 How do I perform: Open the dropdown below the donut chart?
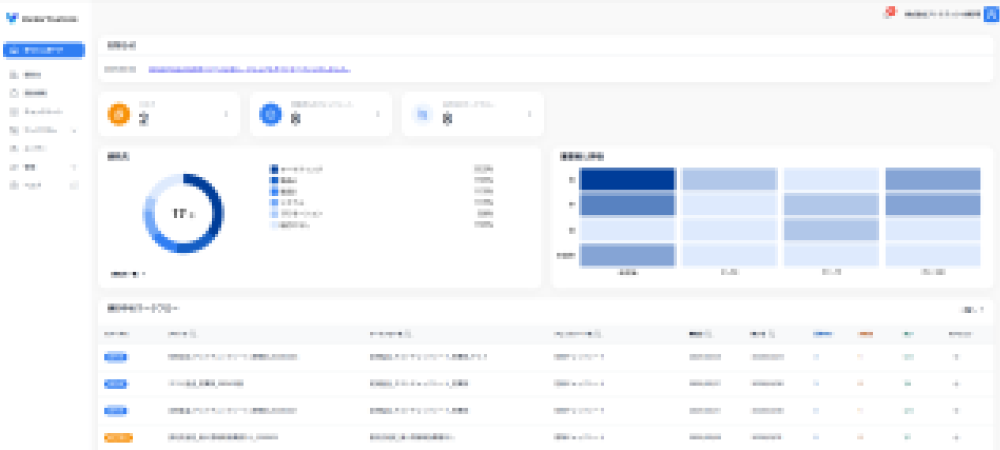click(128, 273)
